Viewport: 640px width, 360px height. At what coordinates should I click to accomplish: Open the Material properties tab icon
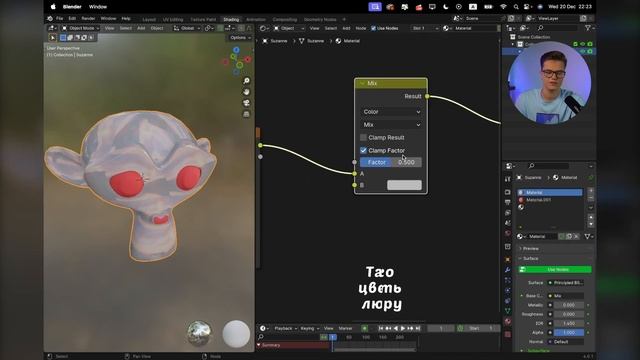(x=508, y=322)
